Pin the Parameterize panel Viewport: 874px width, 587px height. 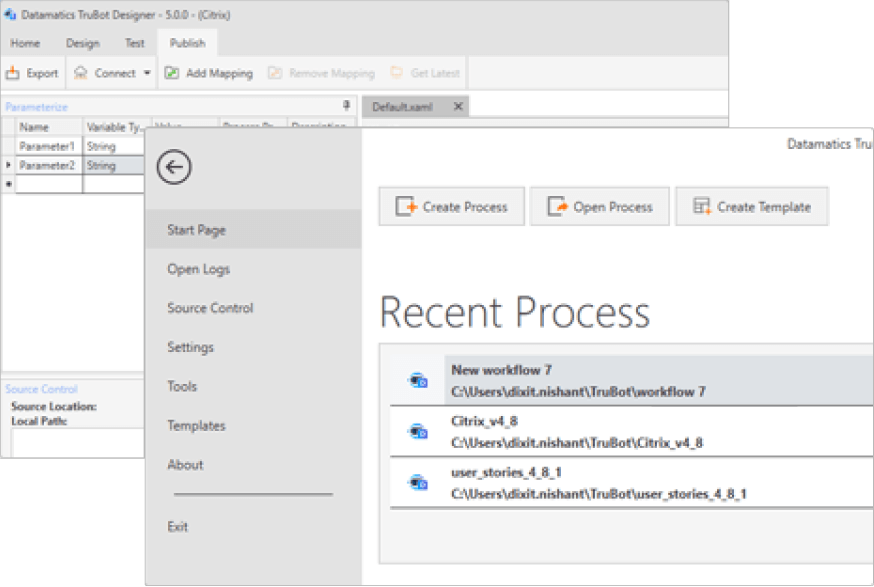coord(346,106)
